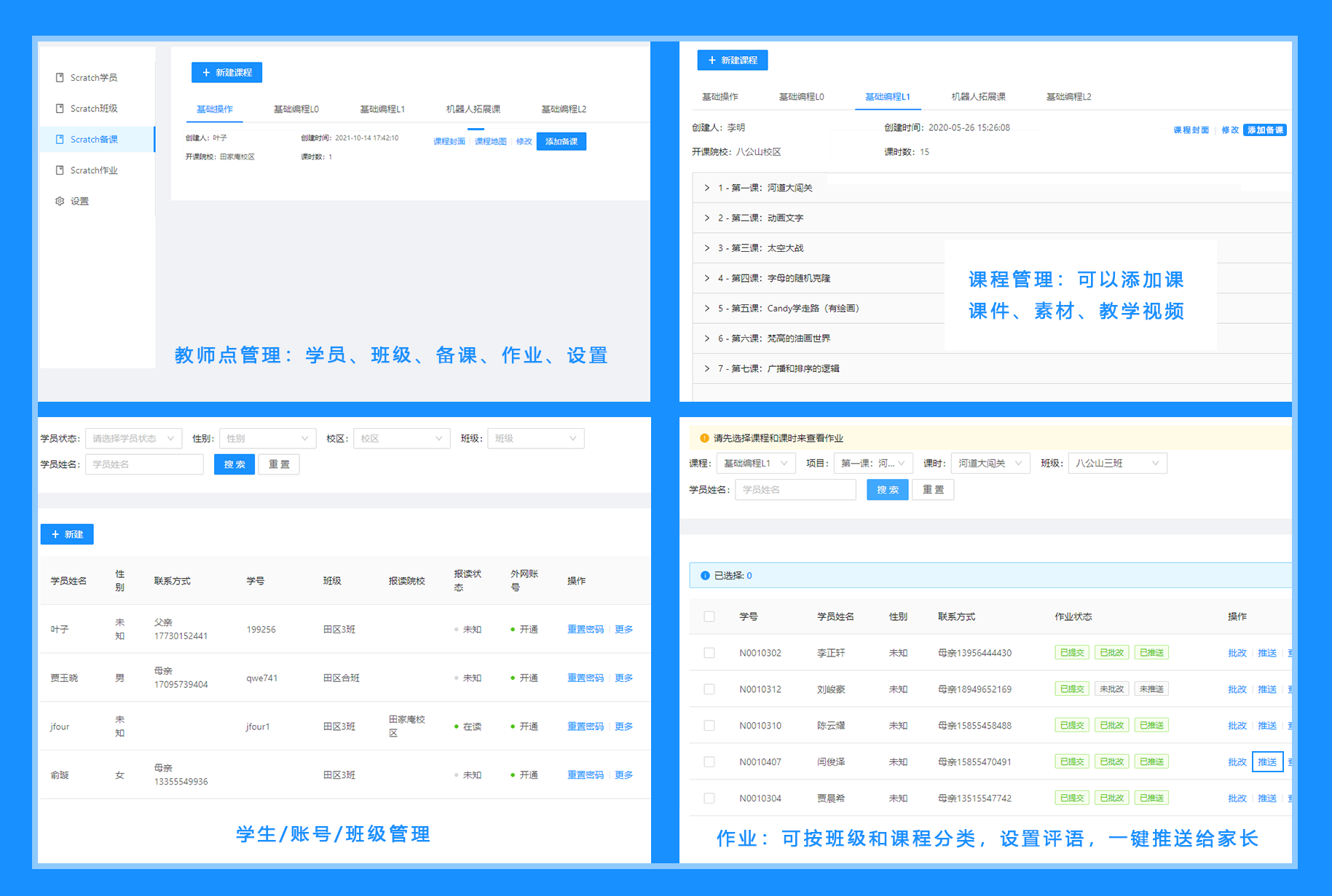Click 新建课程 button in the top-left panel
This screenshot has width=1332, height=896.
(226, 73)
